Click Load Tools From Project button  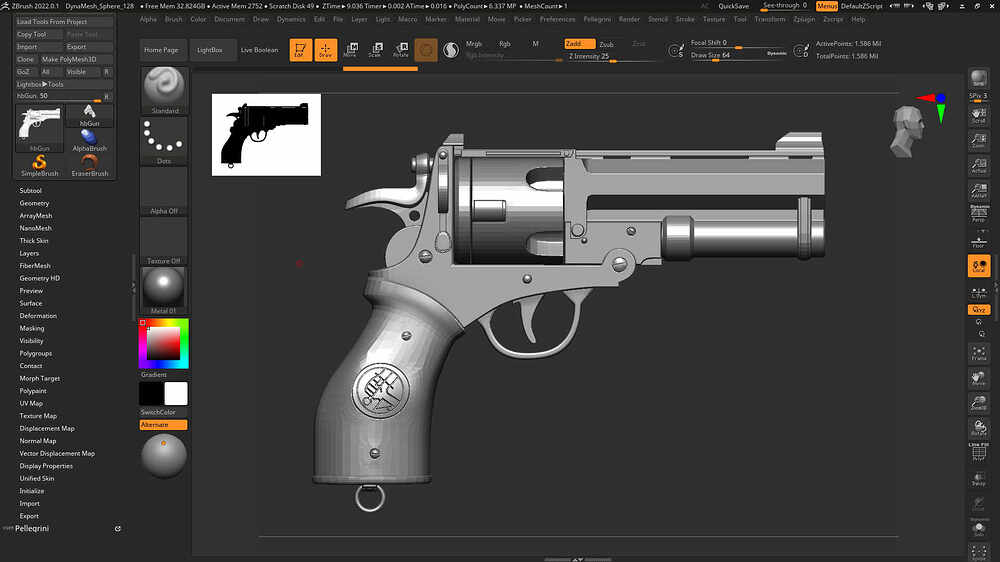tap(64, 22)
